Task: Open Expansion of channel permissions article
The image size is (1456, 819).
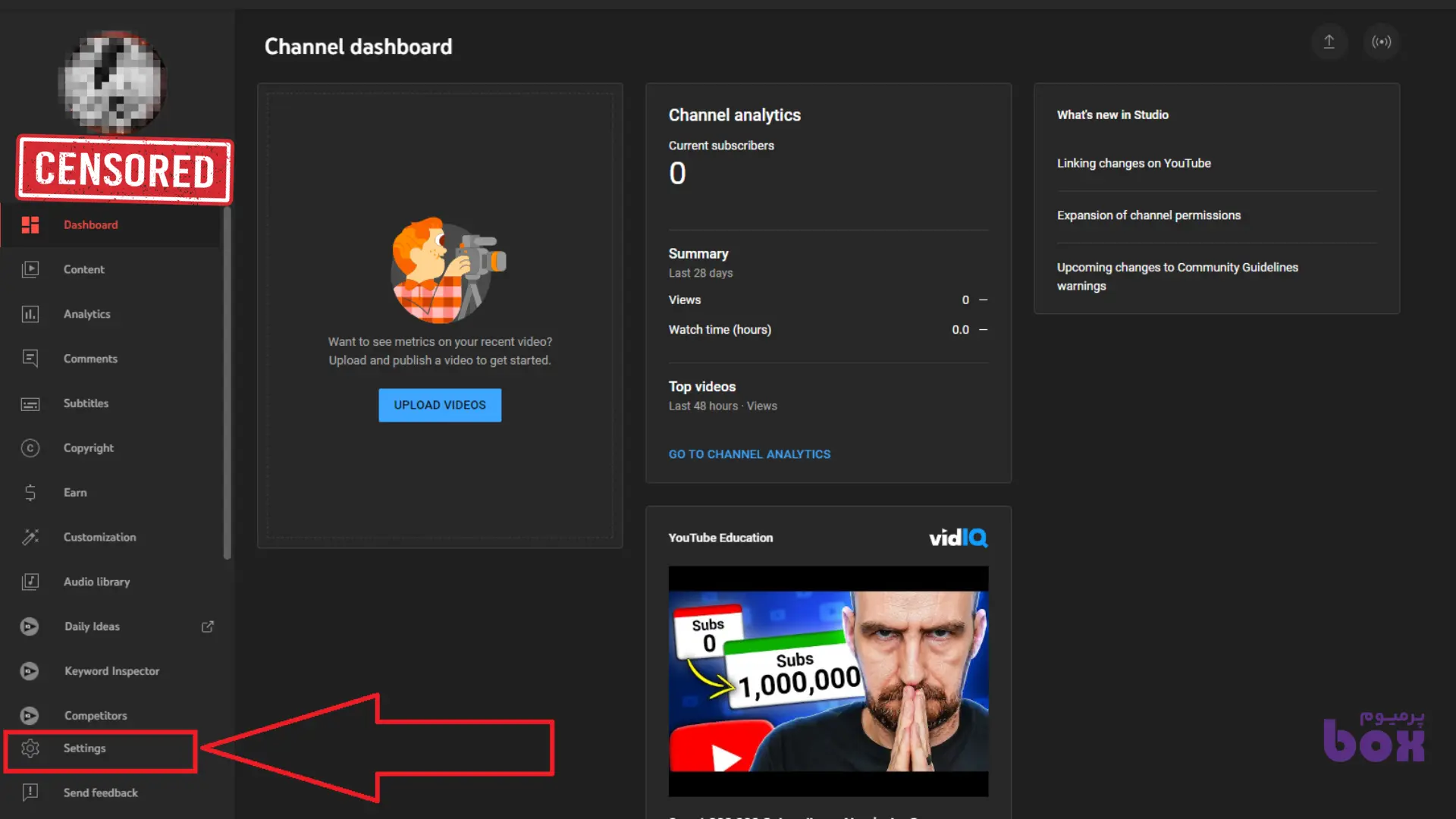Action: coord(1149,215)
